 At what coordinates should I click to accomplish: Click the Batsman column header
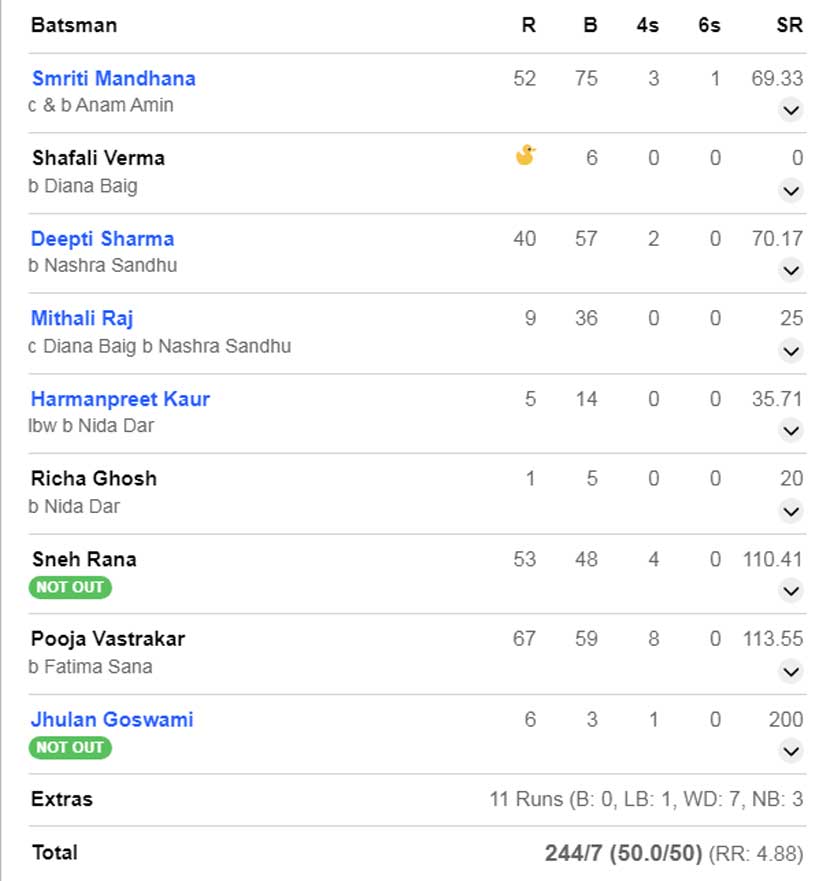74,25
